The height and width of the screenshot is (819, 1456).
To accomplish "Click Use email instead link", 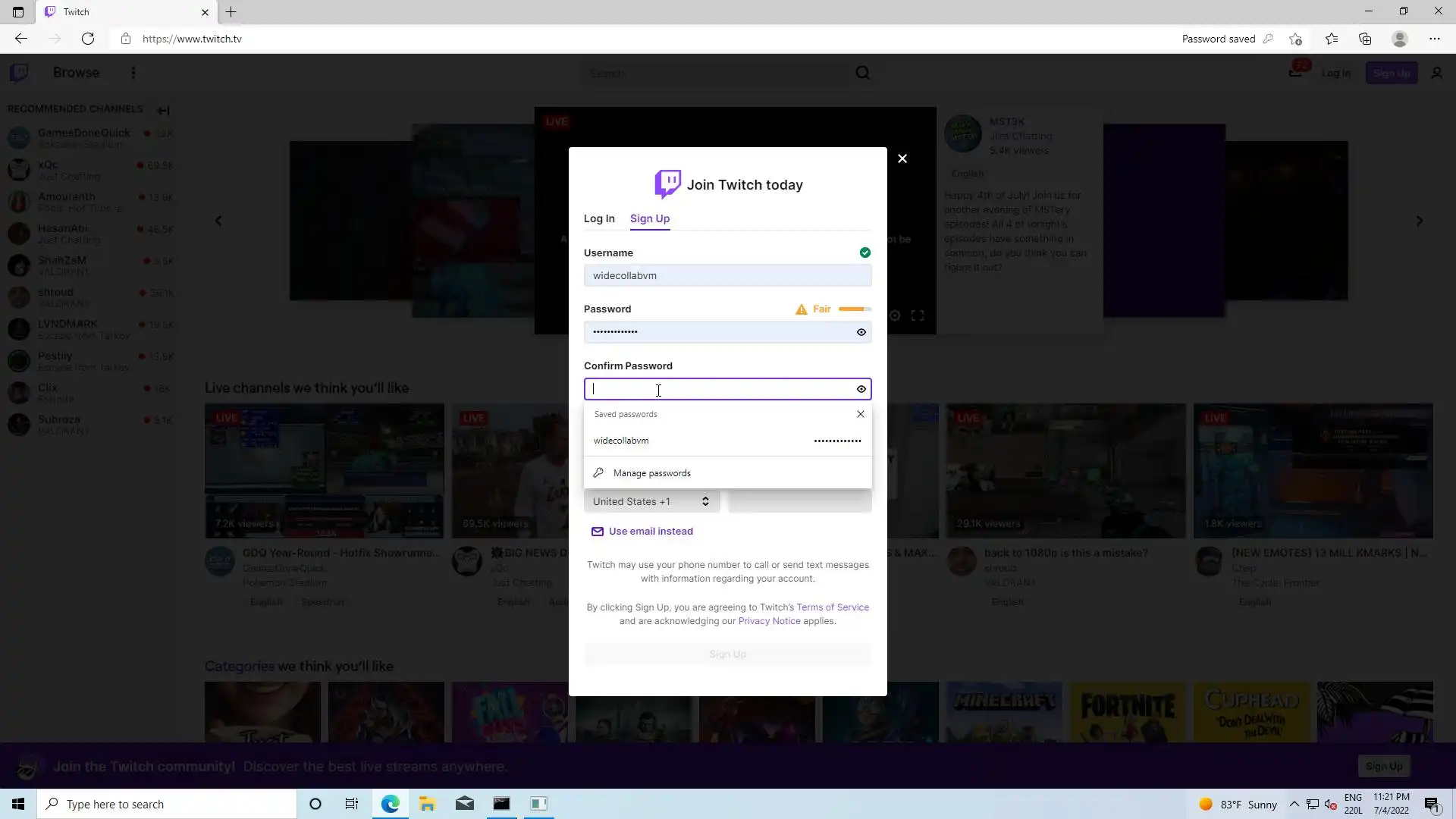I will point(650,532).
